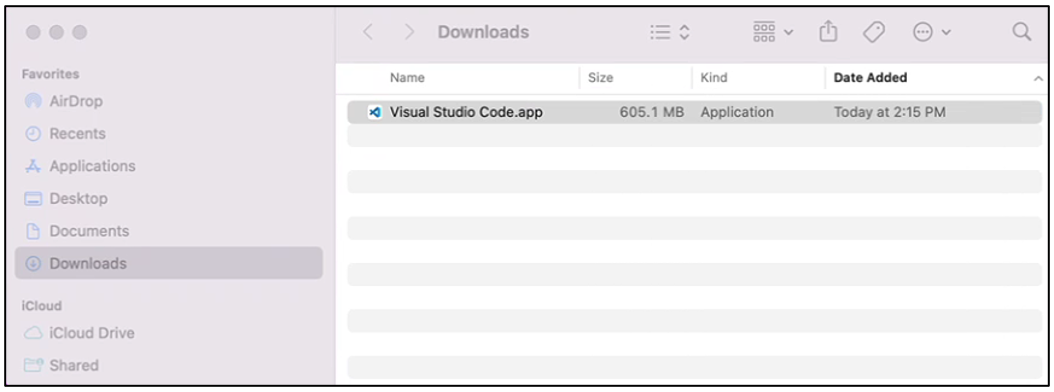Click the zoom window button
This screenshot has height=392, width=1054.
pyautogui.click(x=79, y=32)
